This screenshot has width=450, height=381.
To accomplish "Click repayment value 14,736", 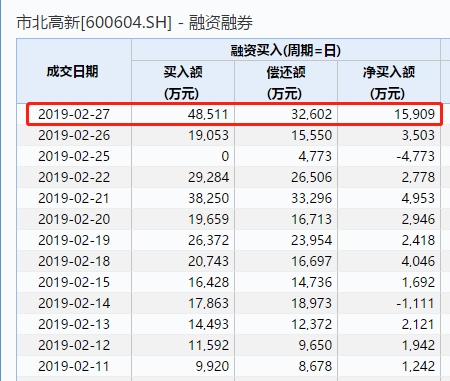I will point(311,282).
